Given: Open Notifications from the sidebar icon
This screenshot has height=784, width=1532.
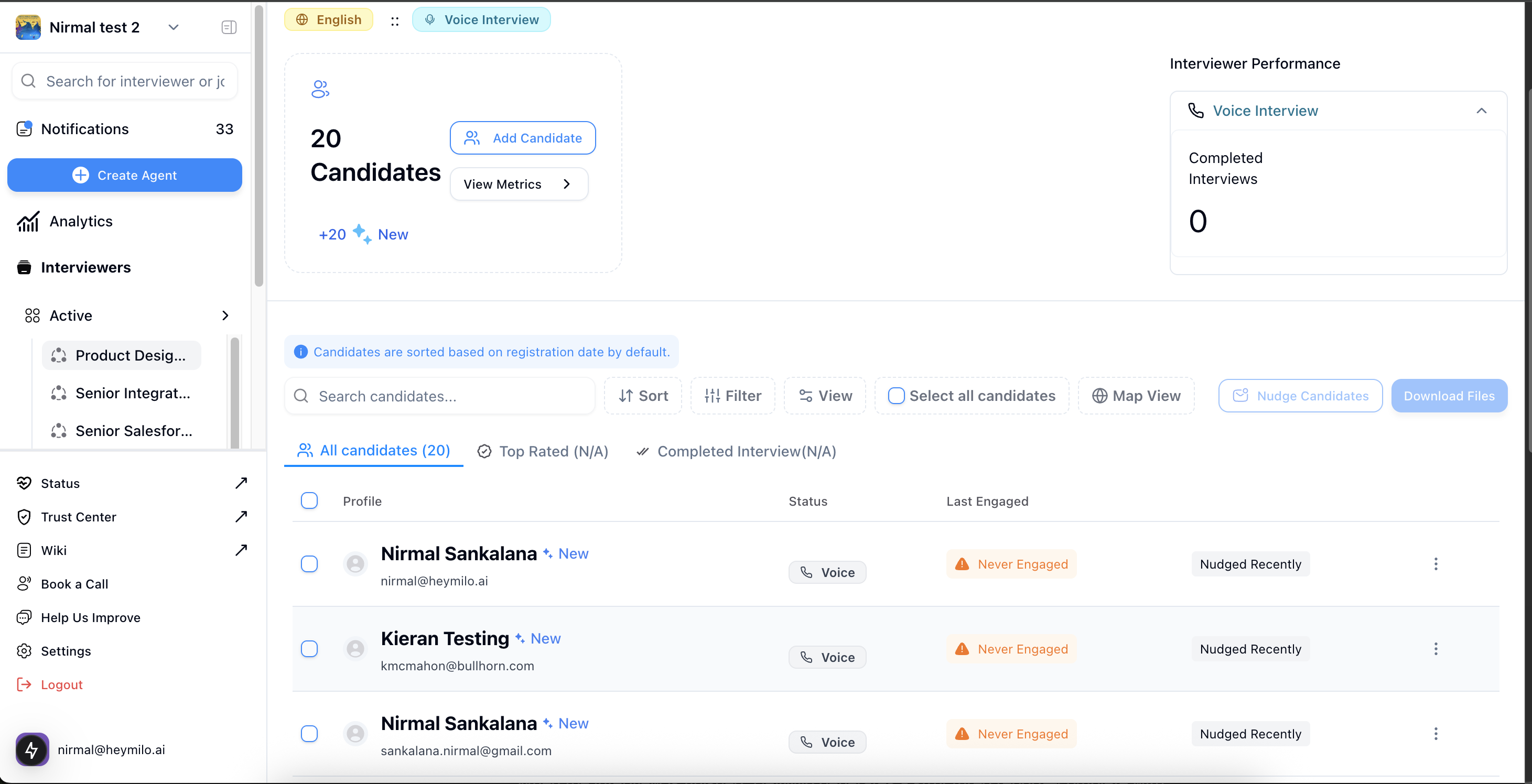Looking at the screenshot, I should [25, 128].
